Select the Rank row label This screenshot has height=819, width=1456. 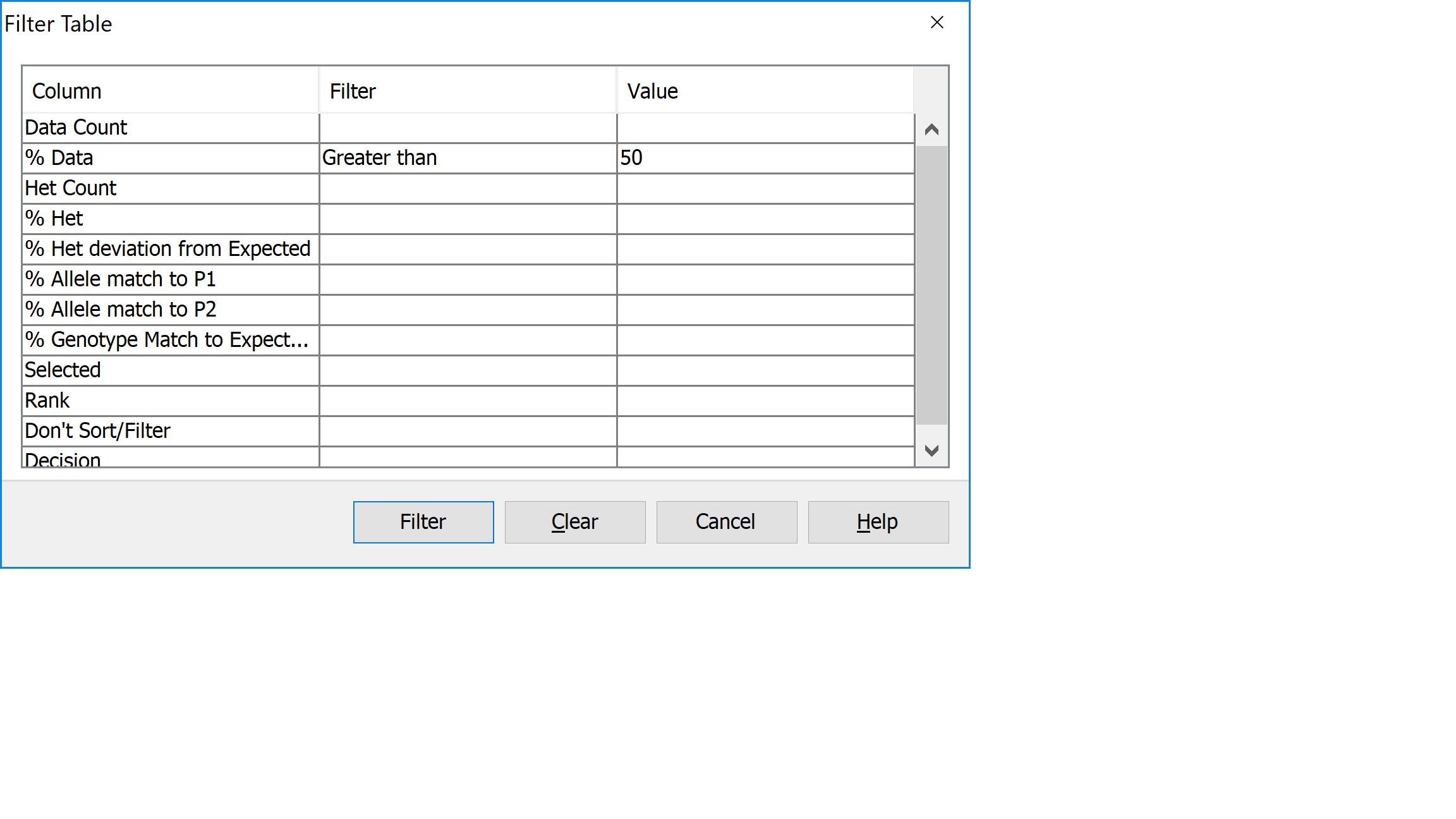click(171, 401)
